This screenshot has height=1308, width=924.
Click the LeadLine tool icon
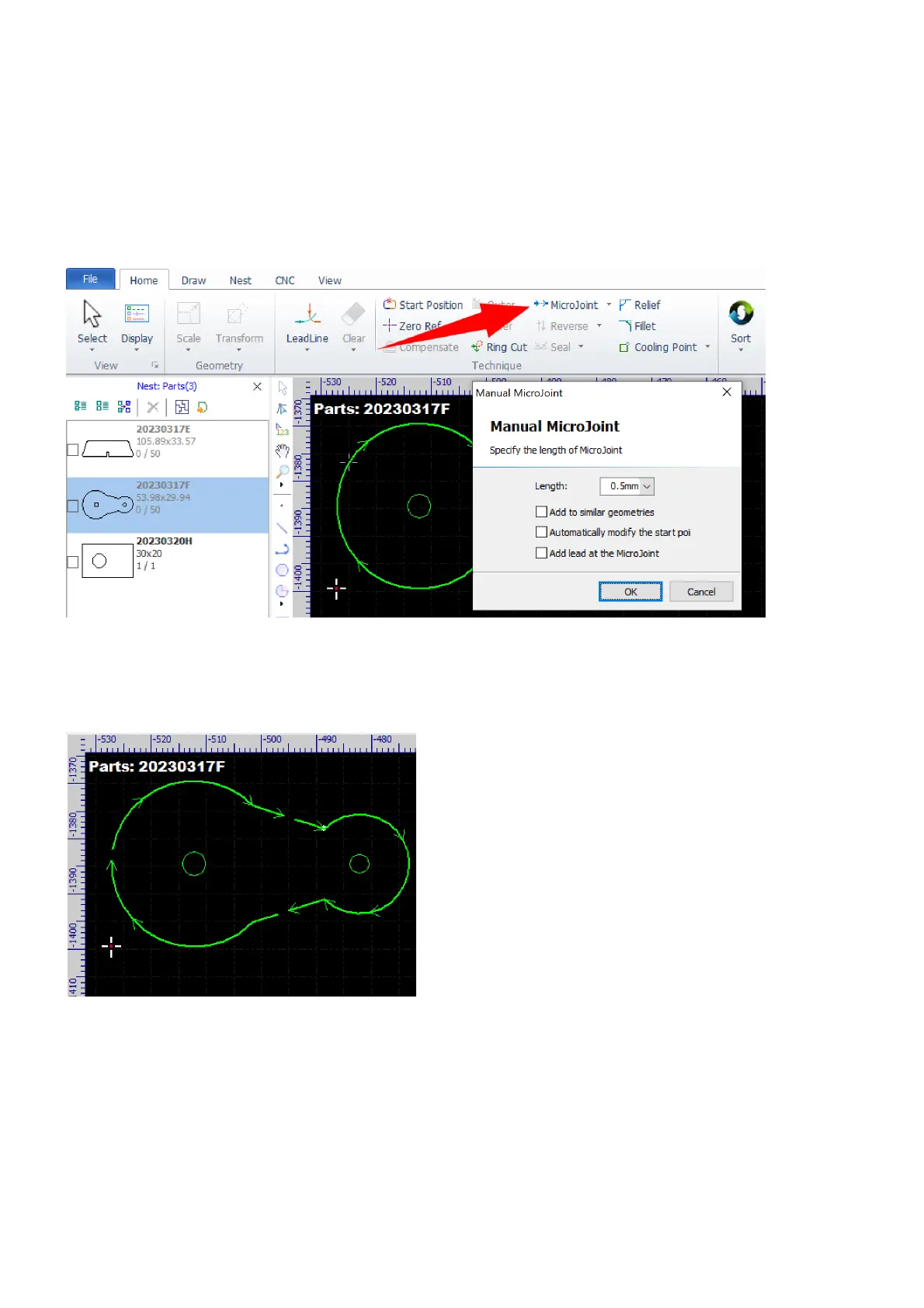307,315
